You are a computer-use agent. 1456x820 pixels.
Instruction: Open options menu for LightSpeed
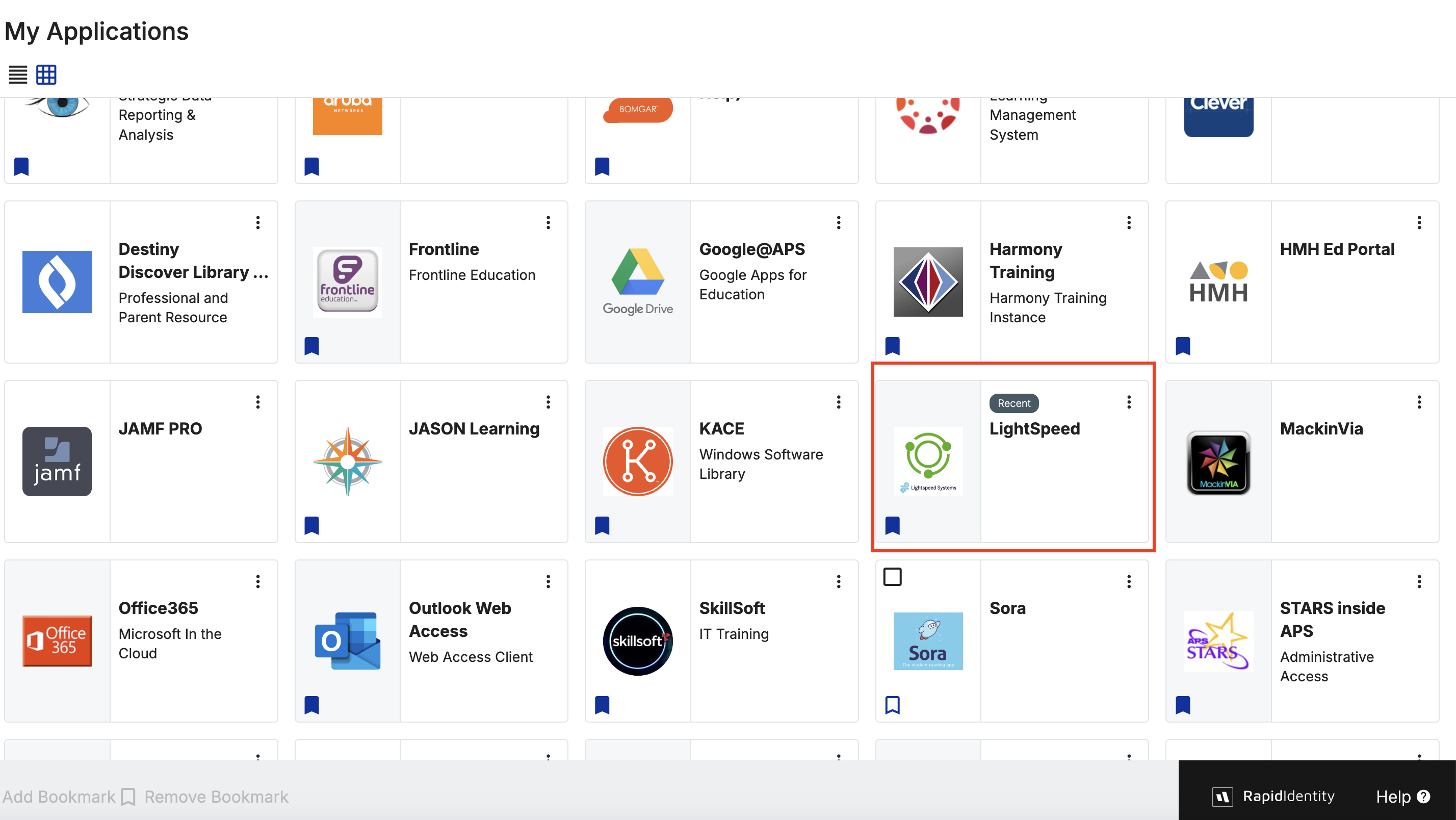tap(1129, 402)
